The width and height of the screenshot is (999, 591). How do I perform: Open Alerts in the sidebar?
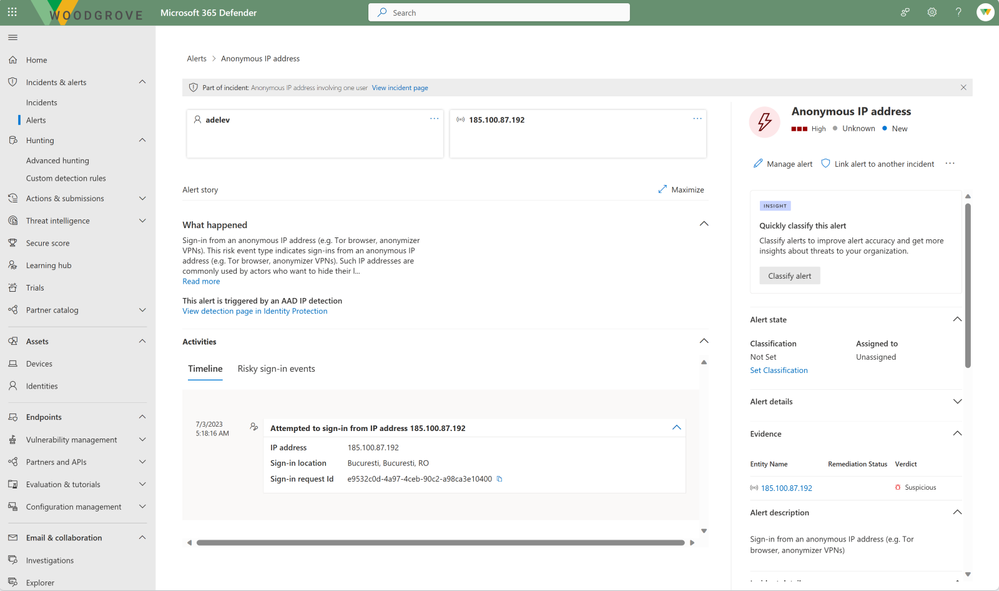click(x=36, y=120)
